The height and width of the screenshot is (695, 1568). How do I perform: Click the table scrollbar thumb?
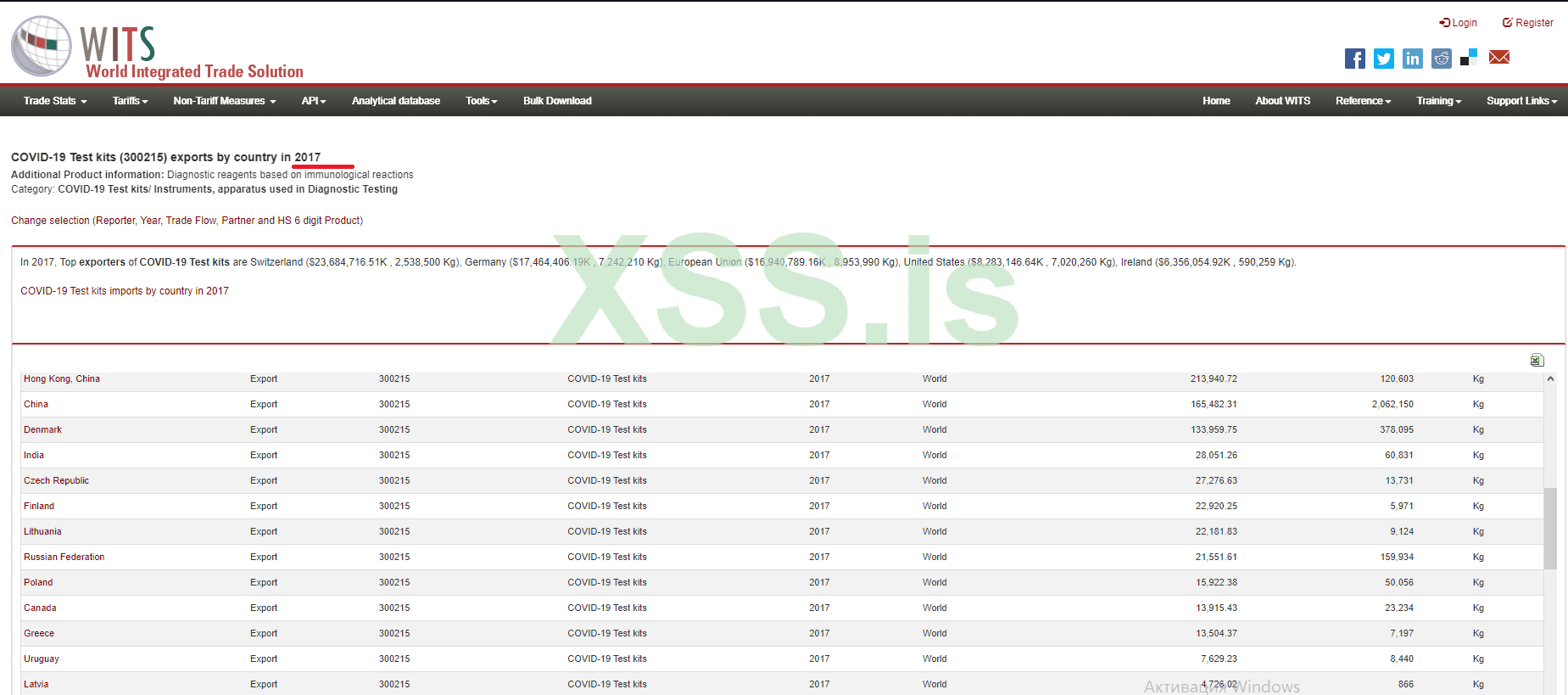[1550, 528]
